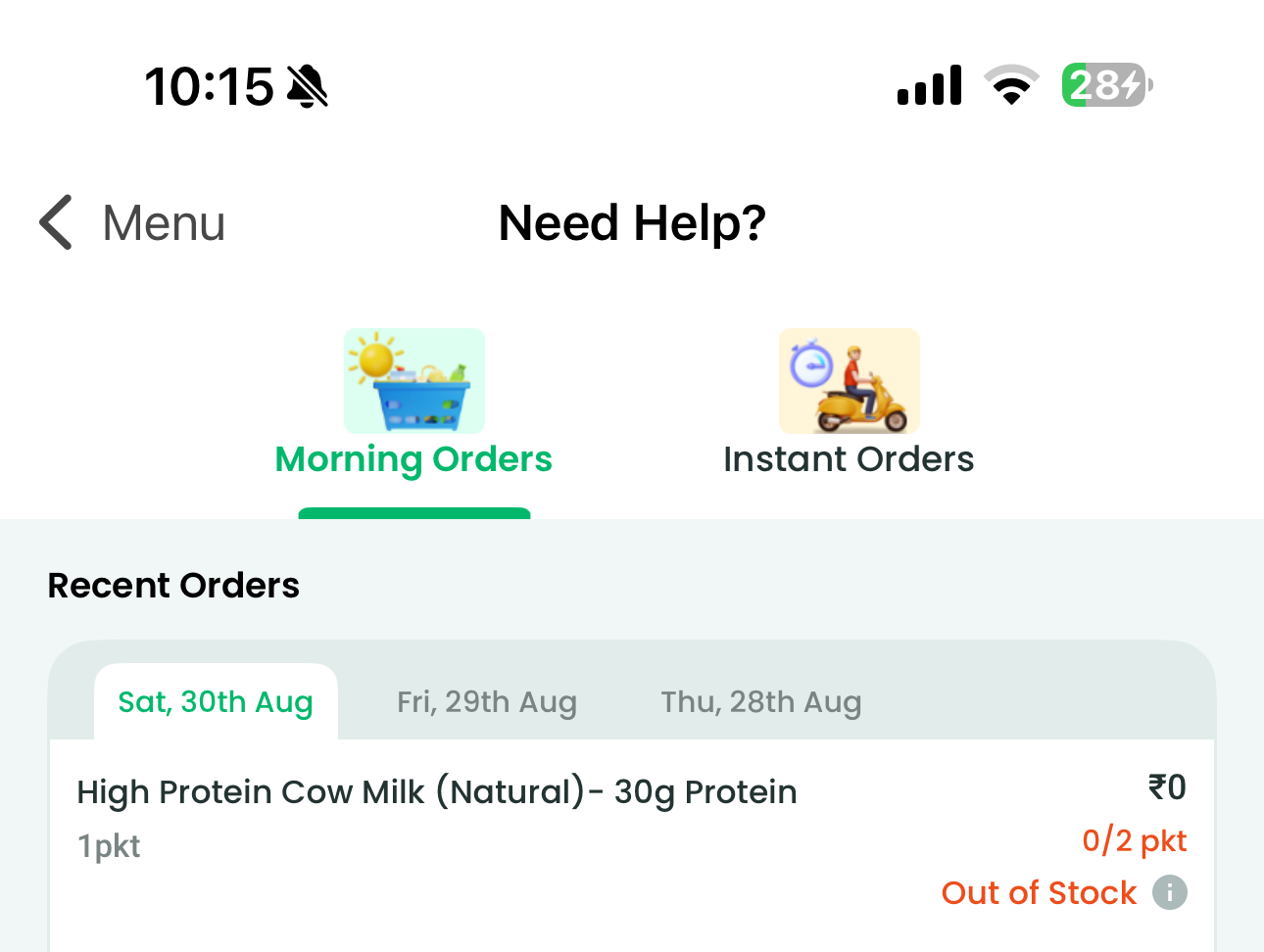Switch to the Morning Orders tab label

click(413, 459)
